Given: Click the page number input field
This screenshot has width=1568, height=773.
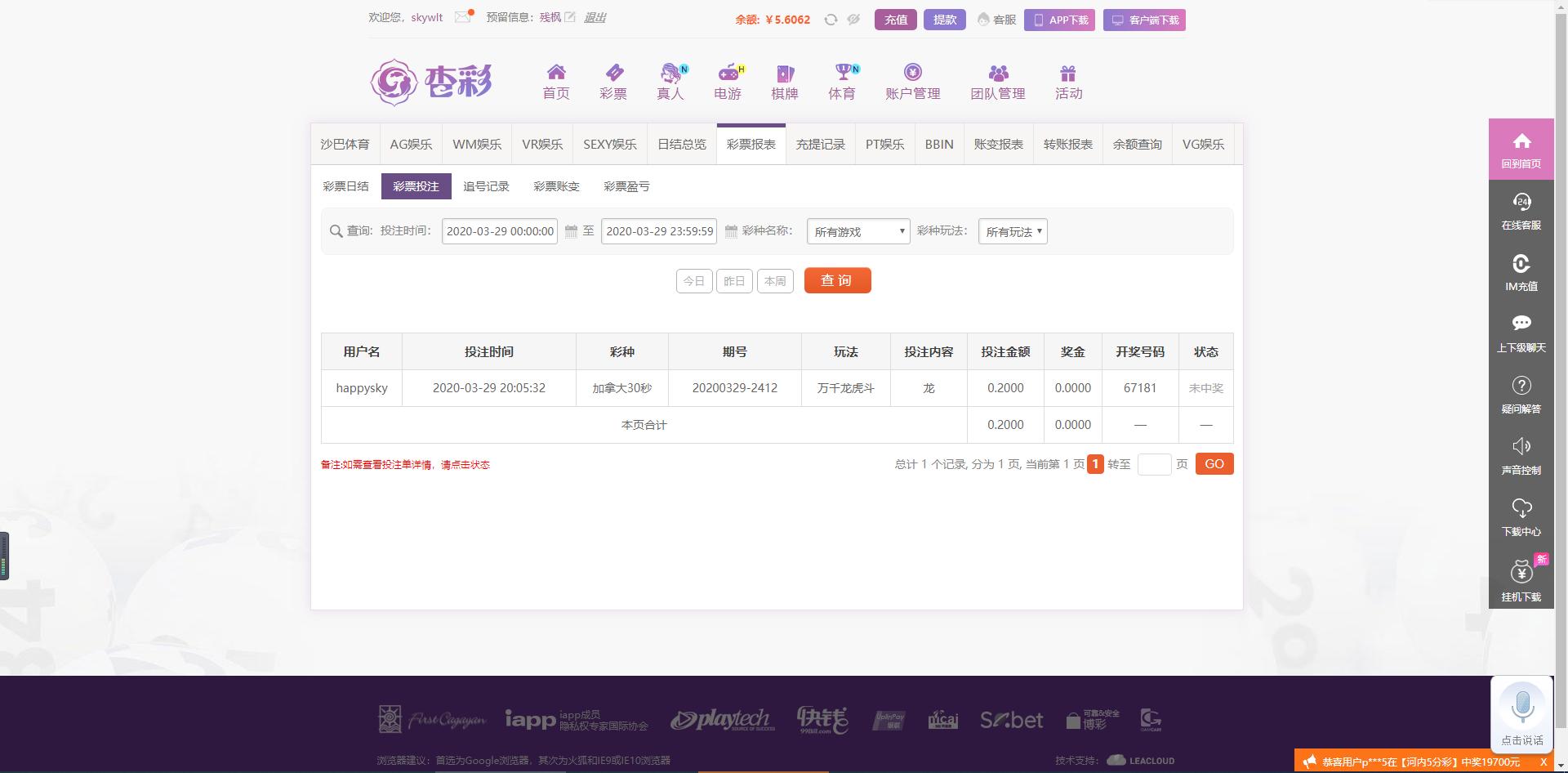Looking at the screenshot, I should click(x=1153, y=464).
